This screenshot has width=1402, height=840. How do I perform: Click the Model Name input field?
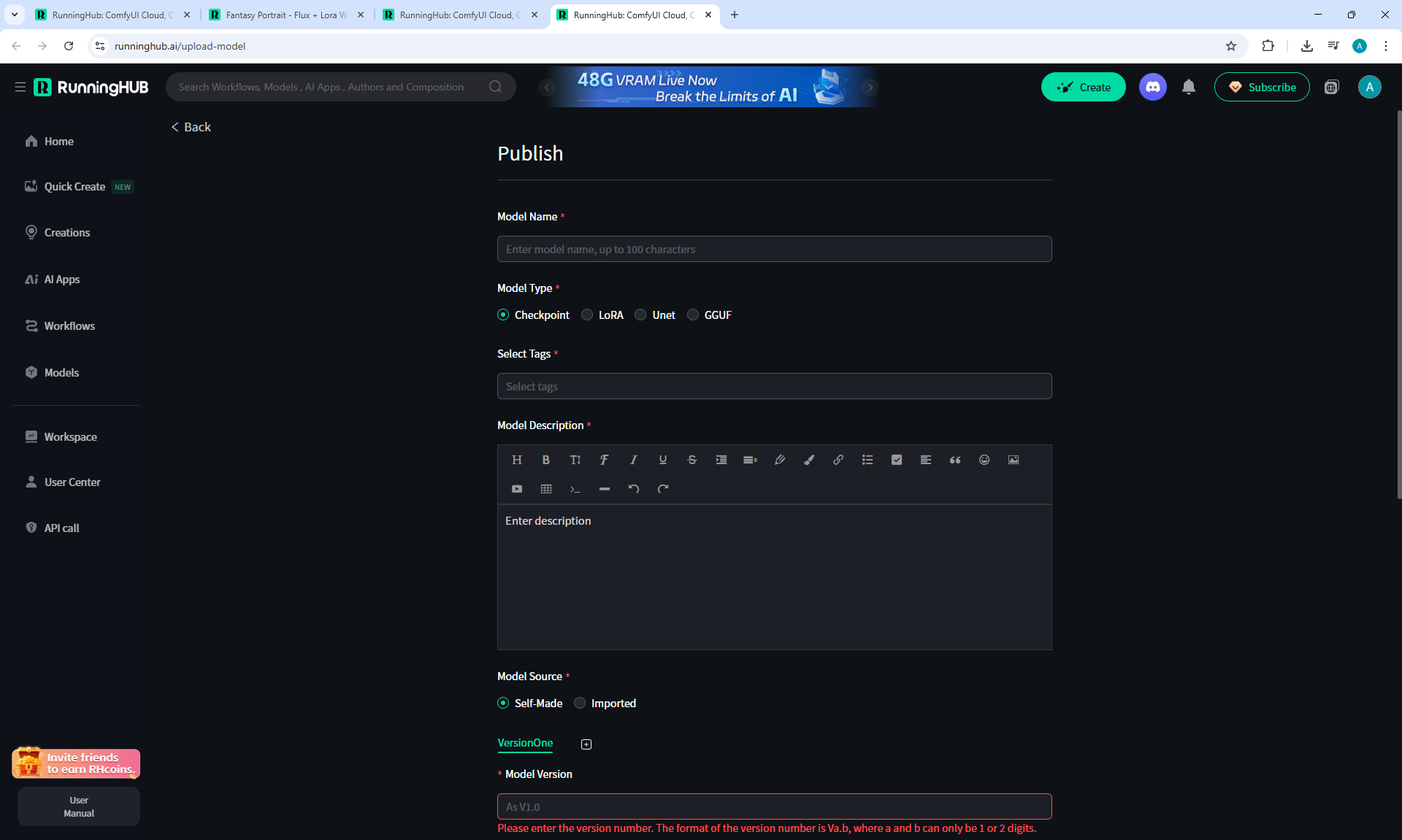pos(774,250)
